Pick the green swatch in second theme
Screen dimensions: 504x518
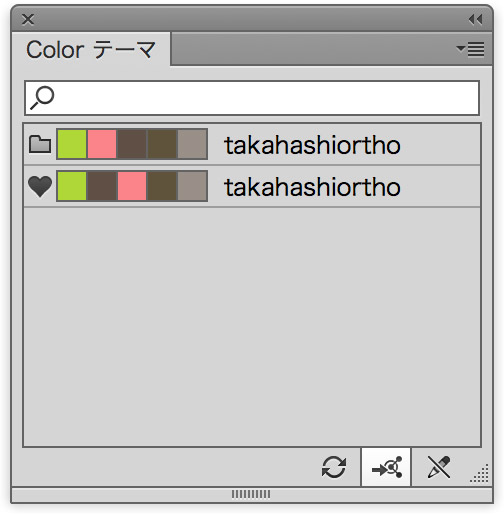pos(72,186)
